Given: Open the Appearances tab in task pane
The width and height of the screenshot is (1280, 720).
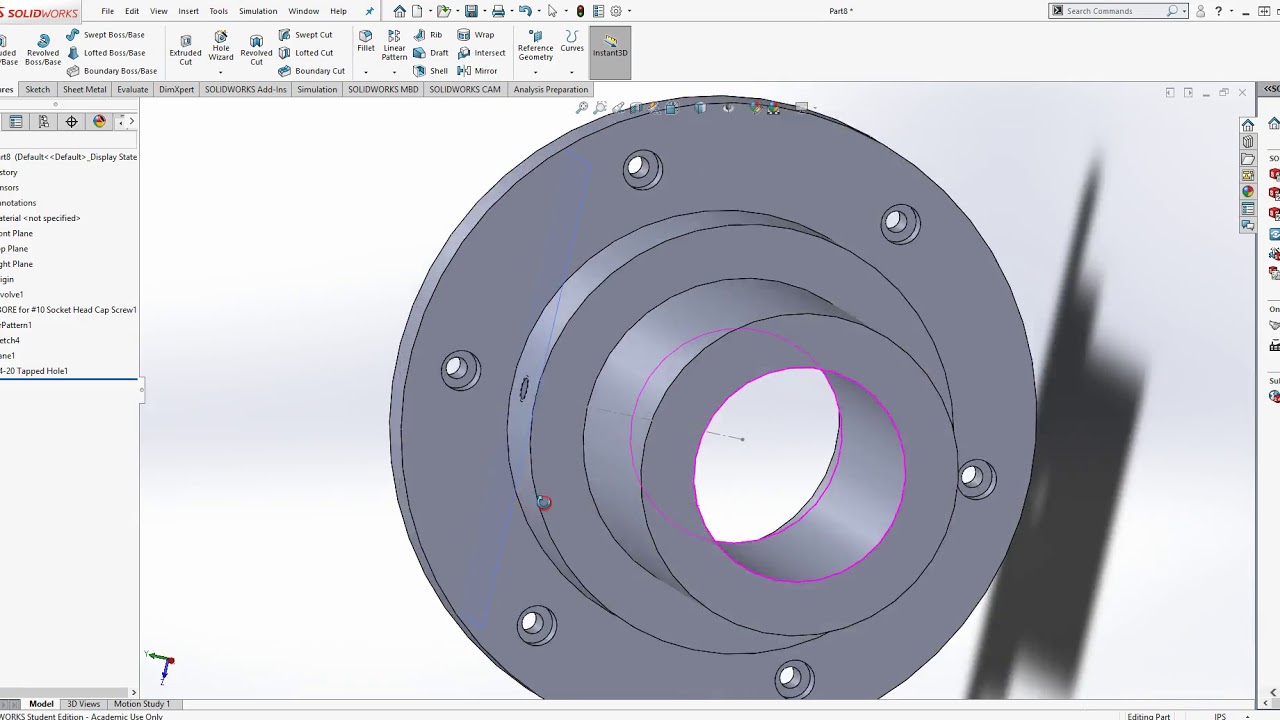Looking at the screenshot, I should coord(1248,192).
